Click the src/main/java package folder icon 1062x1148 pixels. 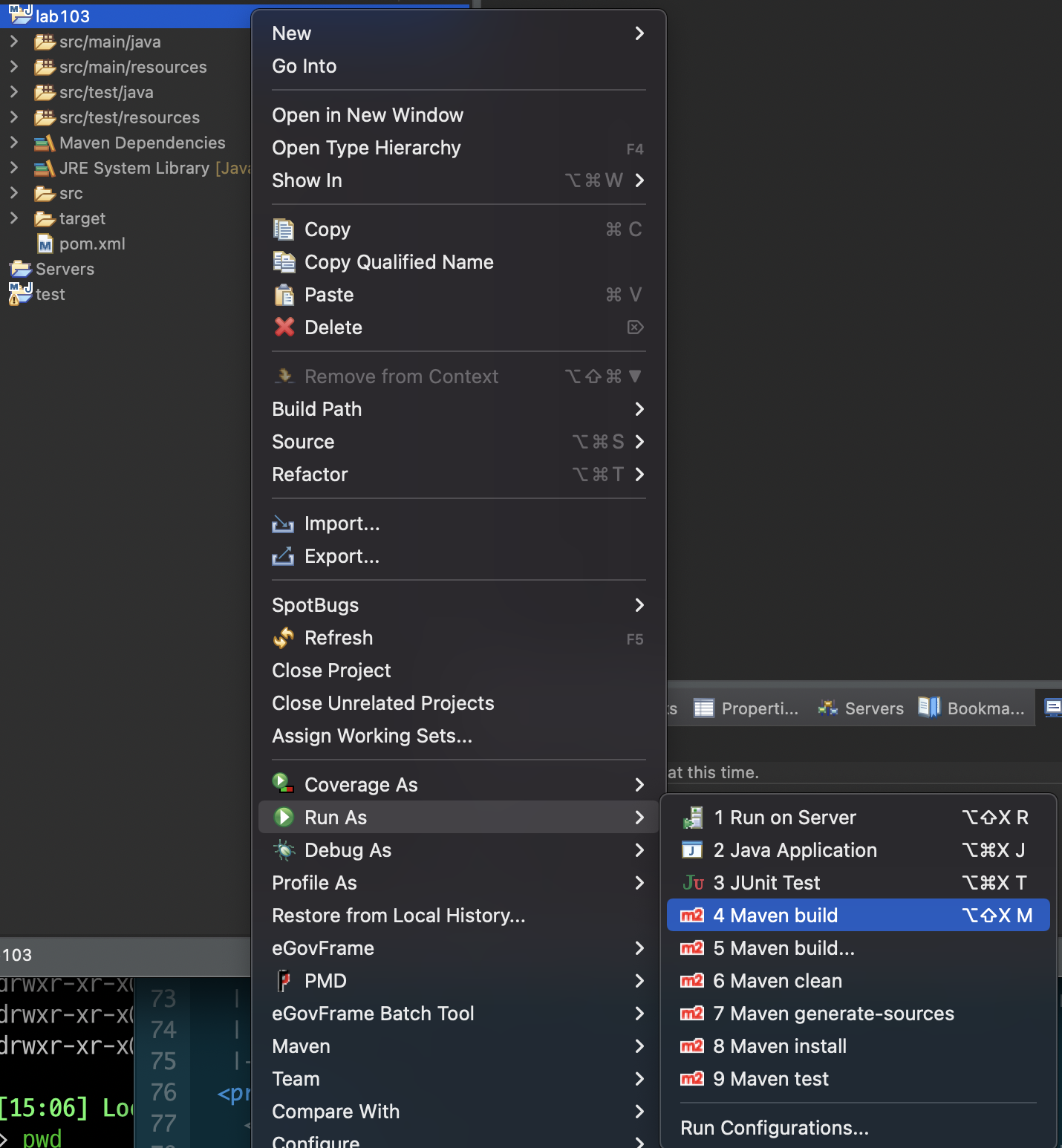click(x=45, y=42)
